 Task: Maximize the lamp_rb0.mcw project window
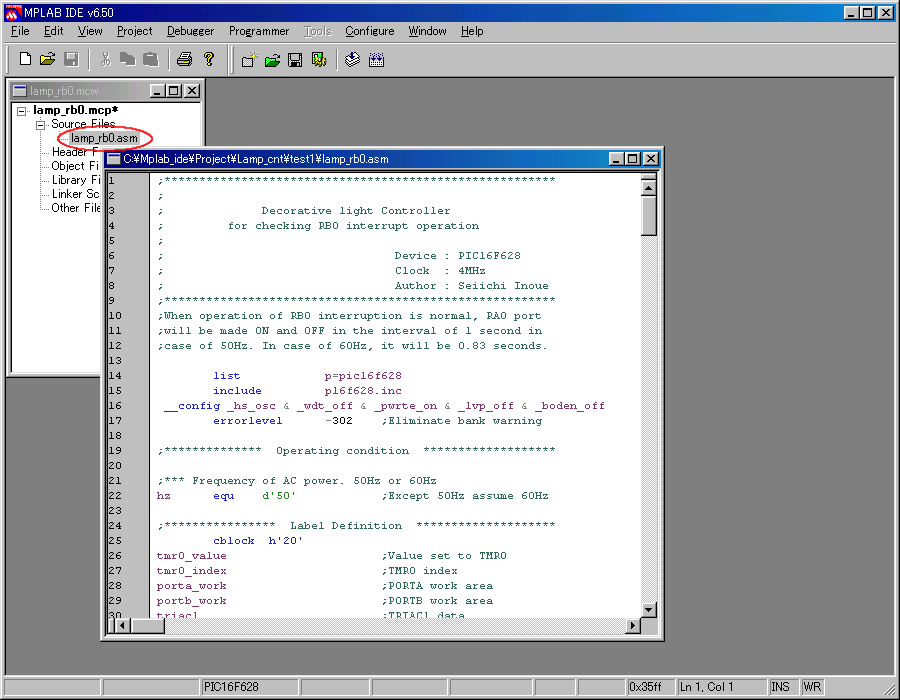coord(173,91)
